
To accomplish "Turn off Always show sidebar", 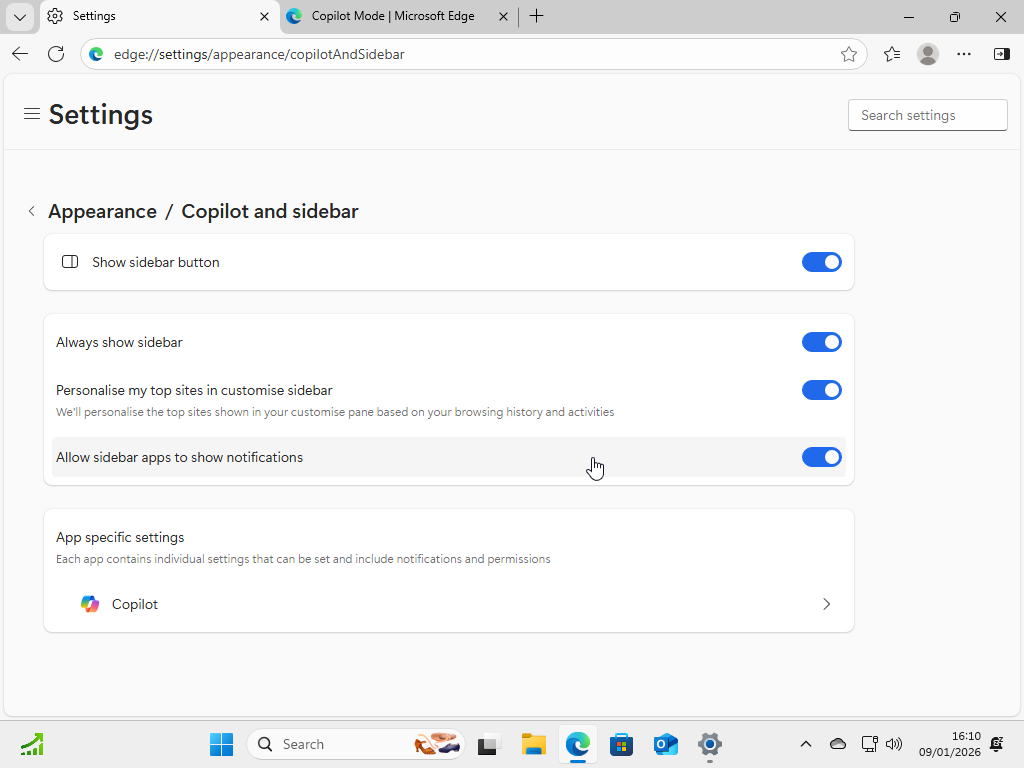I will coord(821,342).
